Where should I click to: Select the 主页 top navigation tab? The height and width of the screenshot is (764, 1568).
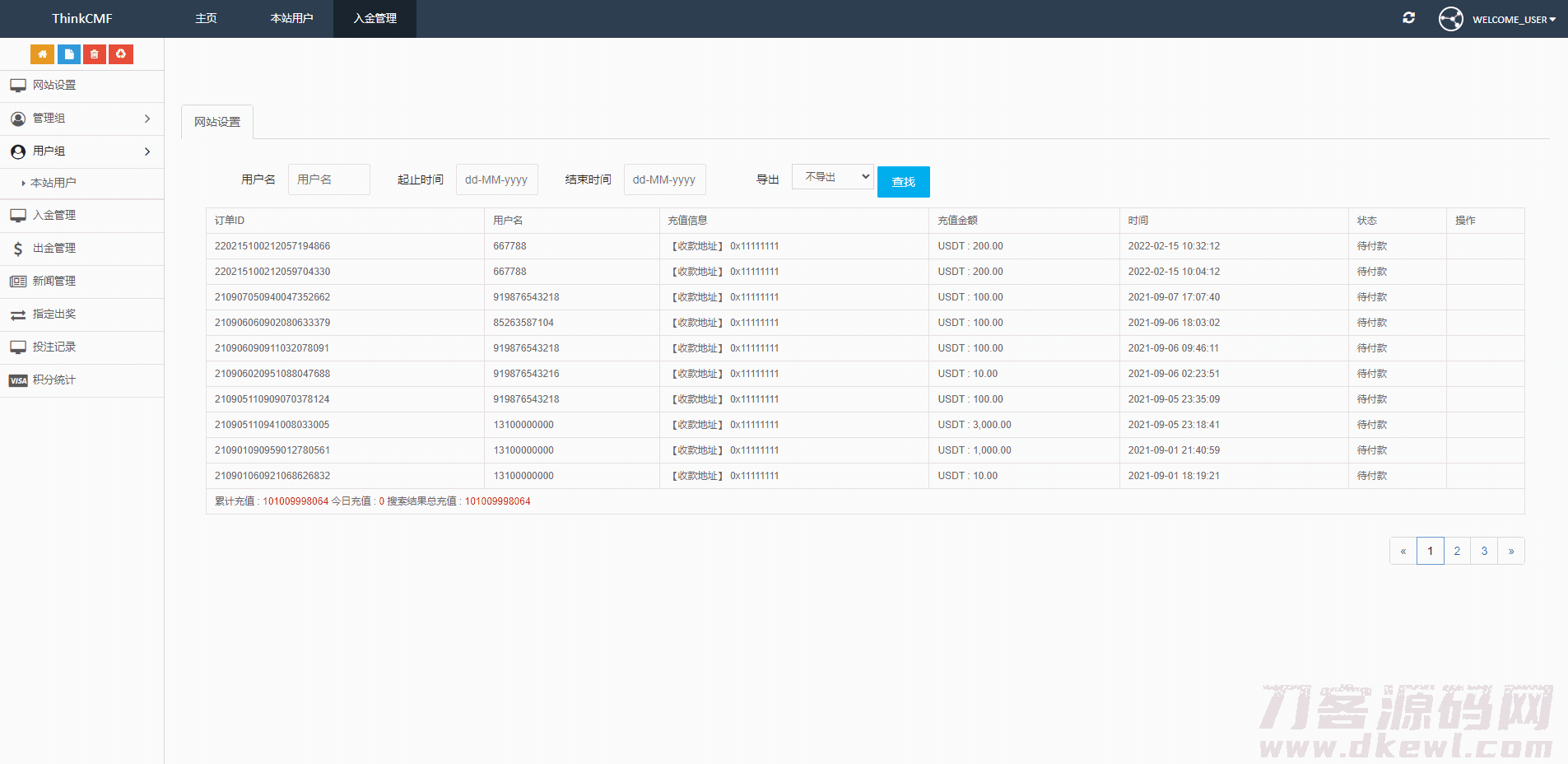click(x=206, y=19)
